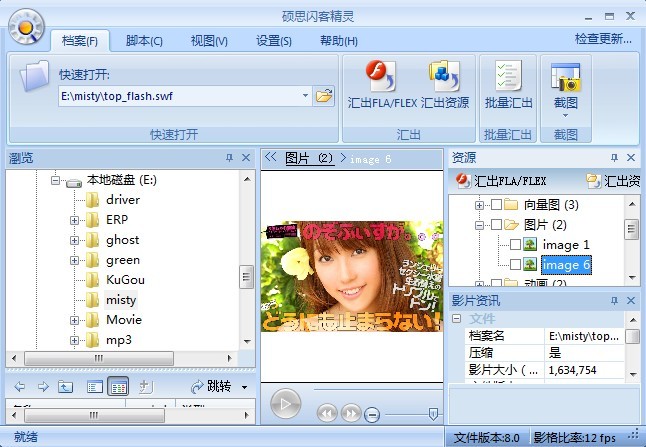The height and width of the screenshot is (447, 646).
Task: Click the 汇出资源 export resources icon
Action: (444, 77)
